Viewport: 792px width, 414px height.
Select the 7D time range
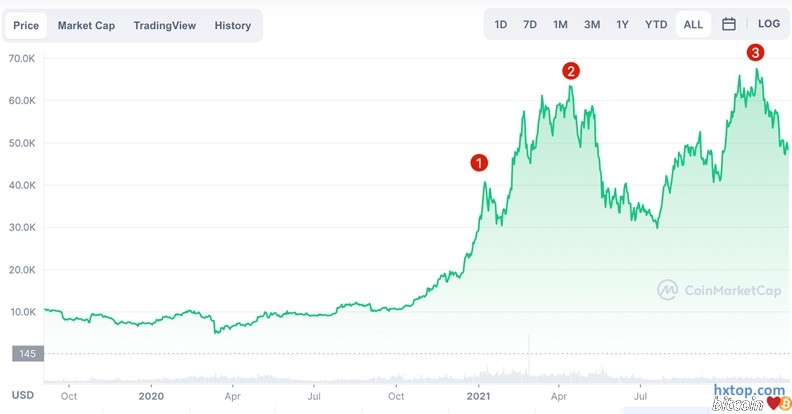pyautogui.click(x=530, y=24)
